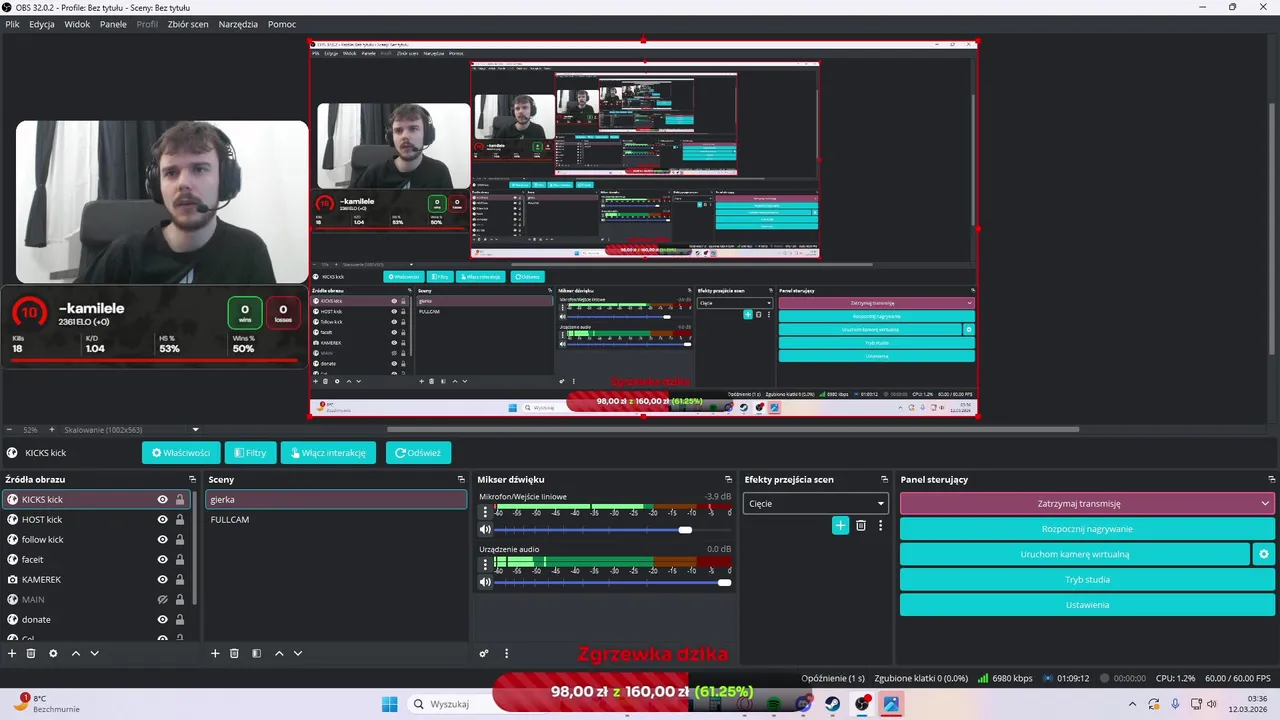Image resolution: width=1280 pixels, height=720 pixels.
Task: Hide the KAMEREK source
Action: coord(162,579)
